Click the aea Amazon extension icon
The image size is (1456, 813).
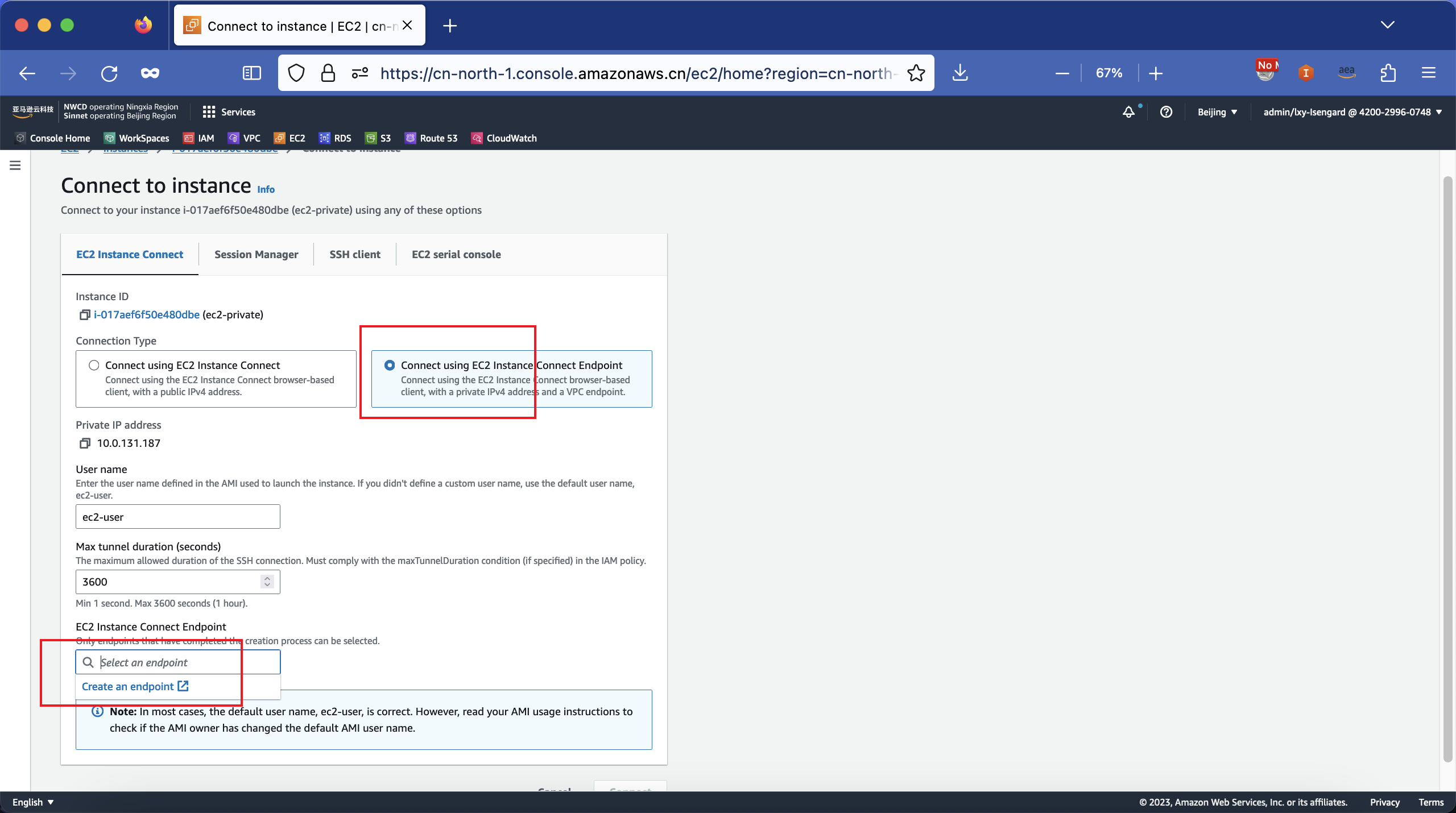[1346, 73]
